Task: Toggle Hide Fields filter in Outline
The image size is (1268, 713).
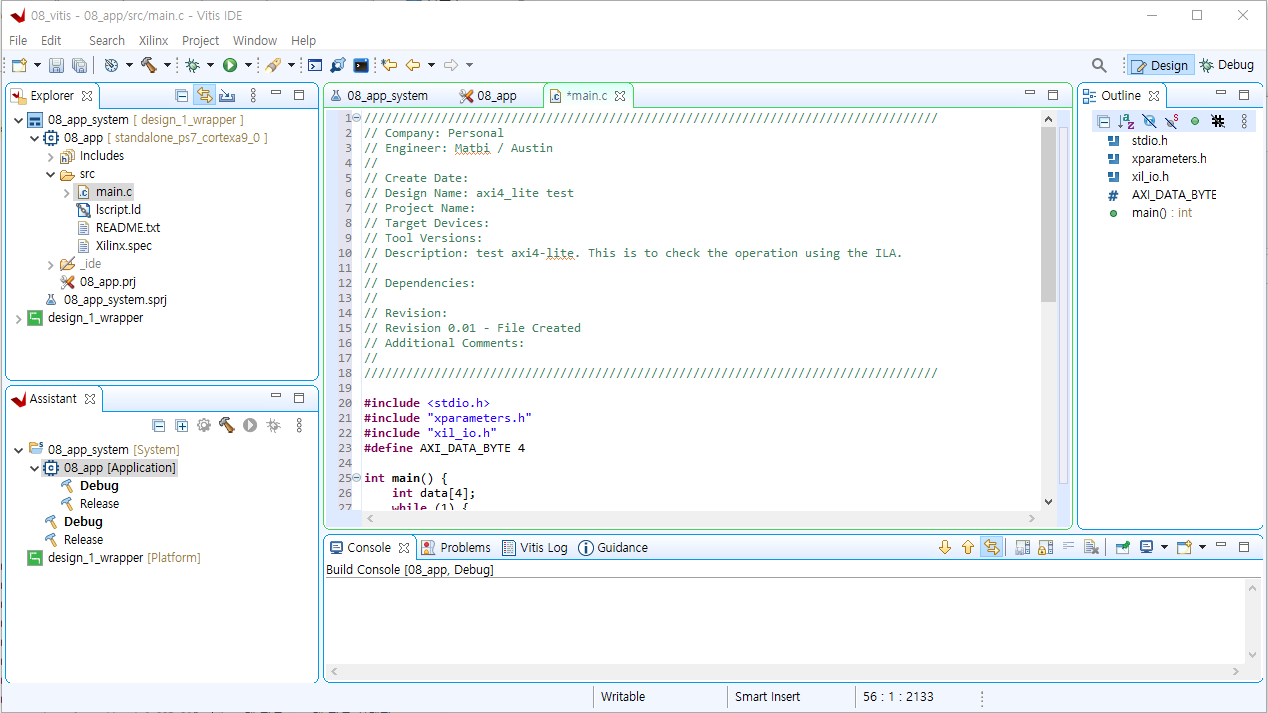Action: [x=1148, y=121]
